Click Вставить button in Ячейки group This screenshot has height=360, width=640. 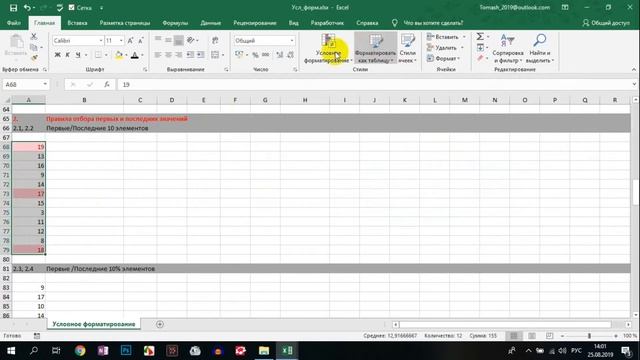446,37
